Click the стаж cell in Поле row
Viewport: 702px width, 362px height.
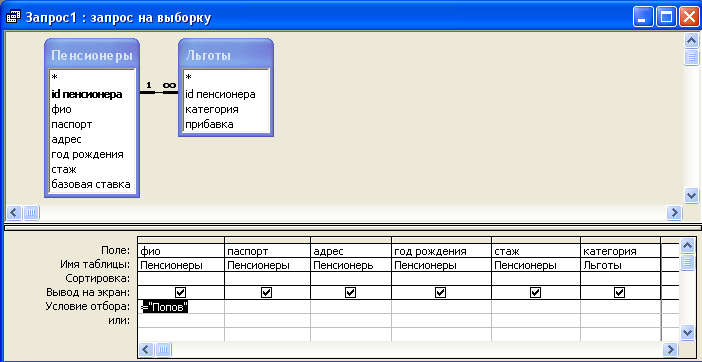536,251
